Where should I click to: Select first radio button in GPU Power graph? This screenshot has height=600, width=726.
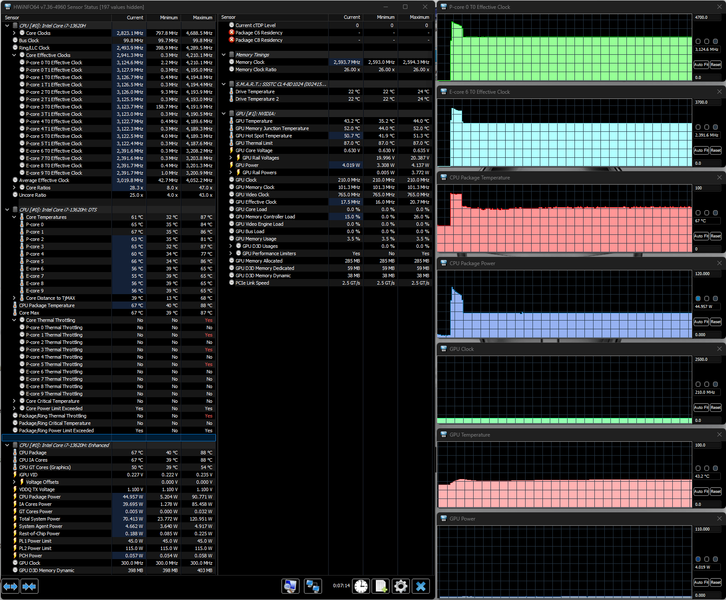pos(698,559)
